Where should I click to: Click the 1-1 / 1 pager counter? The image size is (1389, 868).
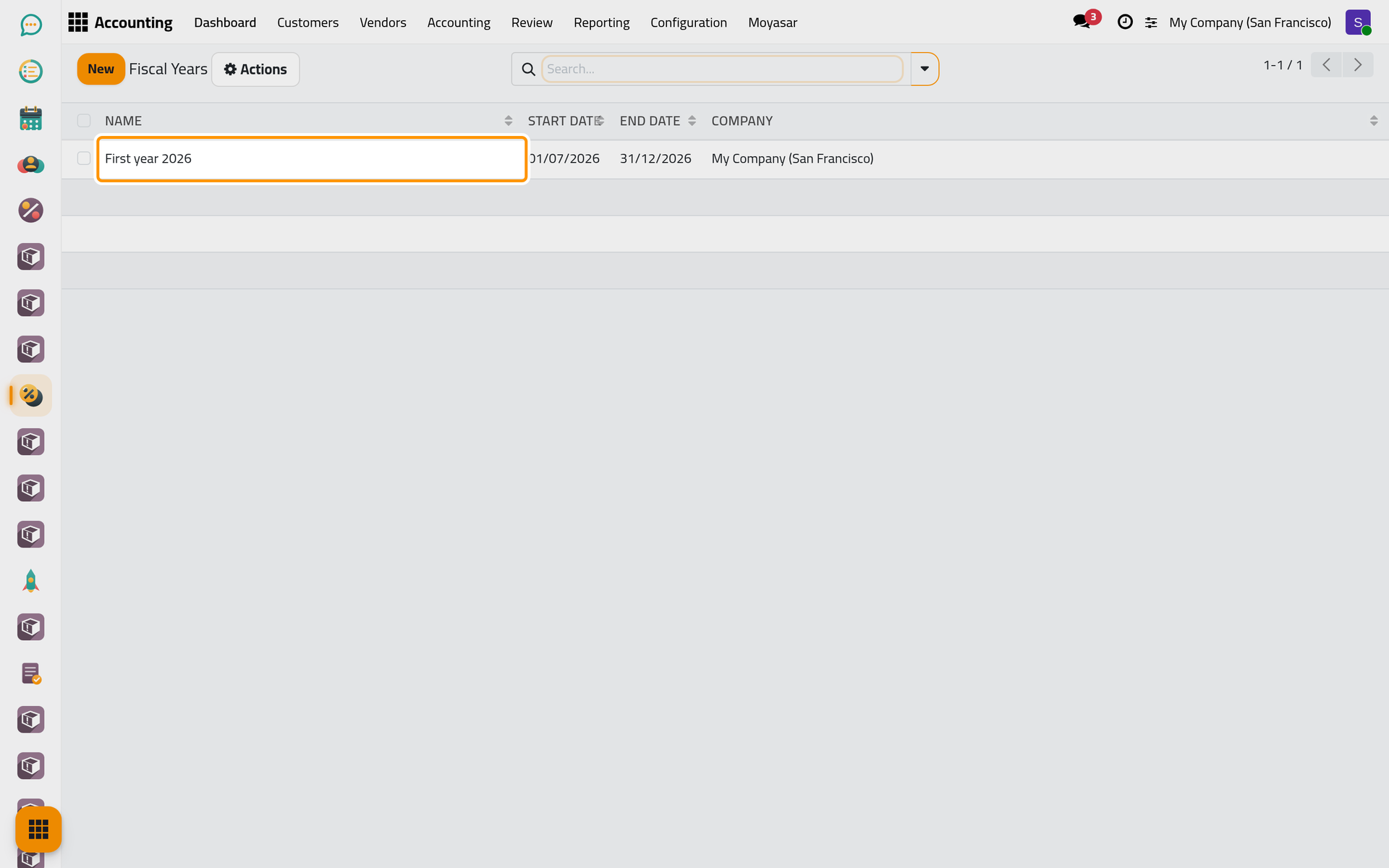pyautogui.click(x=1283, y=65)
